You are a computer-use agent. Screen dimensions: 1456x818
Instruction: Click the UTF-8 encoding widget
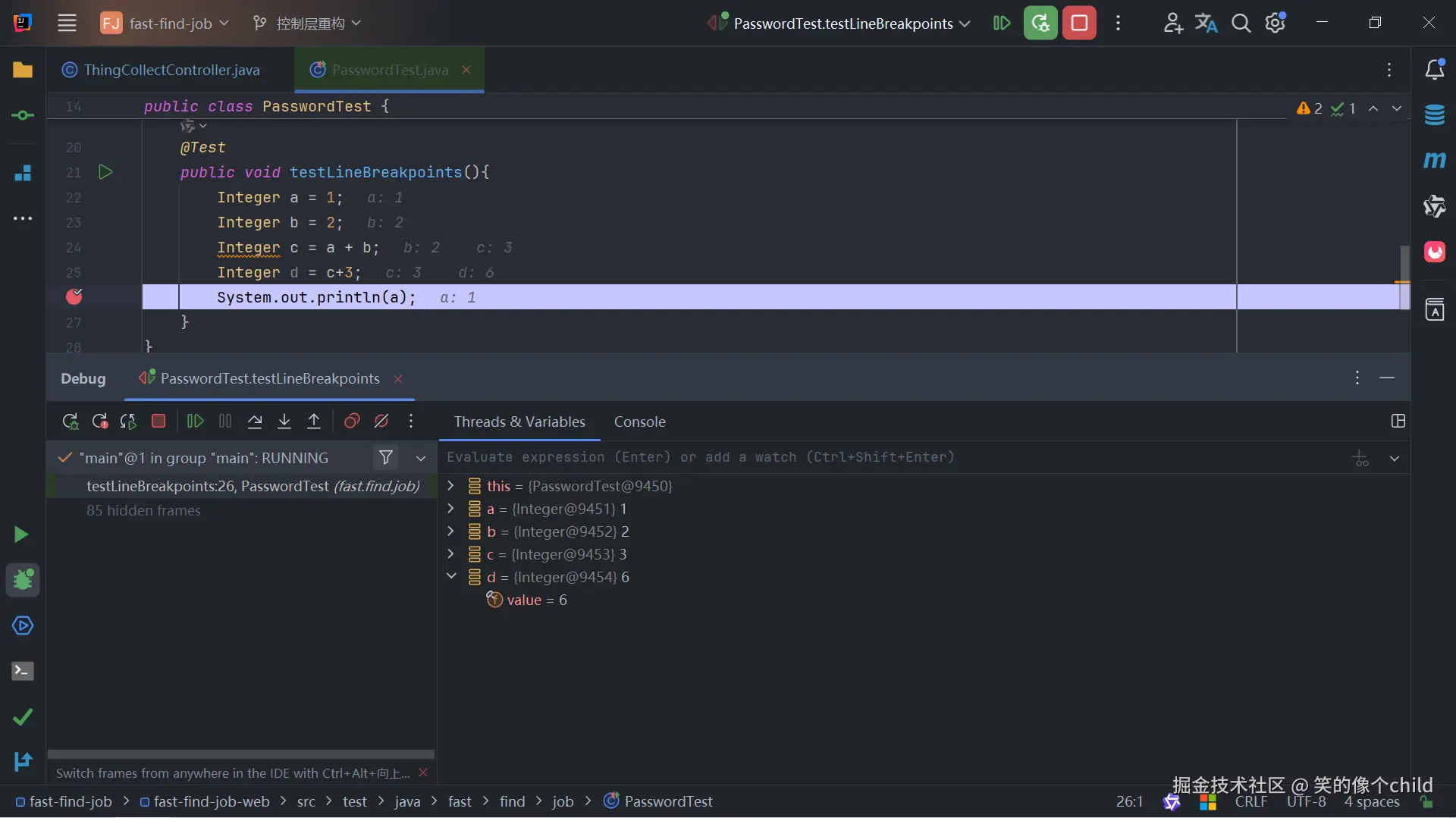pos(1307,801)
